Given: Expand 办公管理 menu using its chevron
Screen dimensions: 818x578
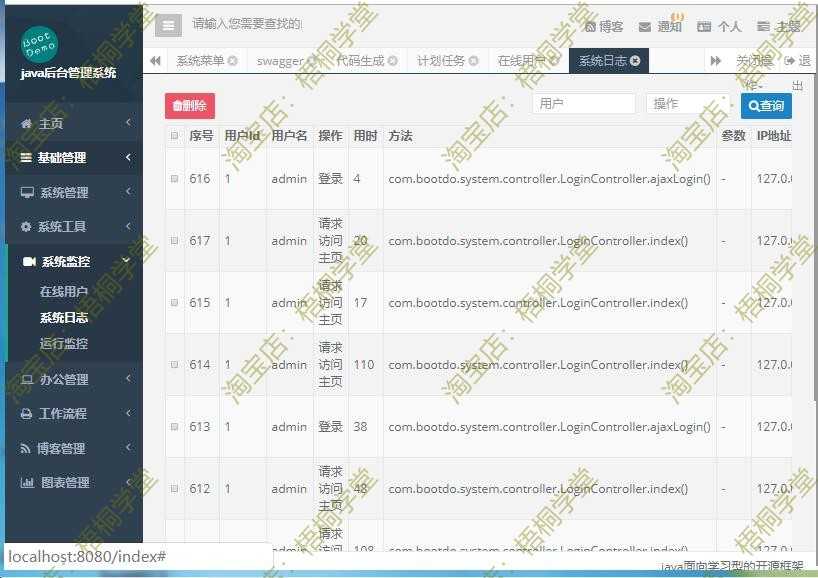Looking at the screenshot, I should pyautogui.click(x=128, y=378).
